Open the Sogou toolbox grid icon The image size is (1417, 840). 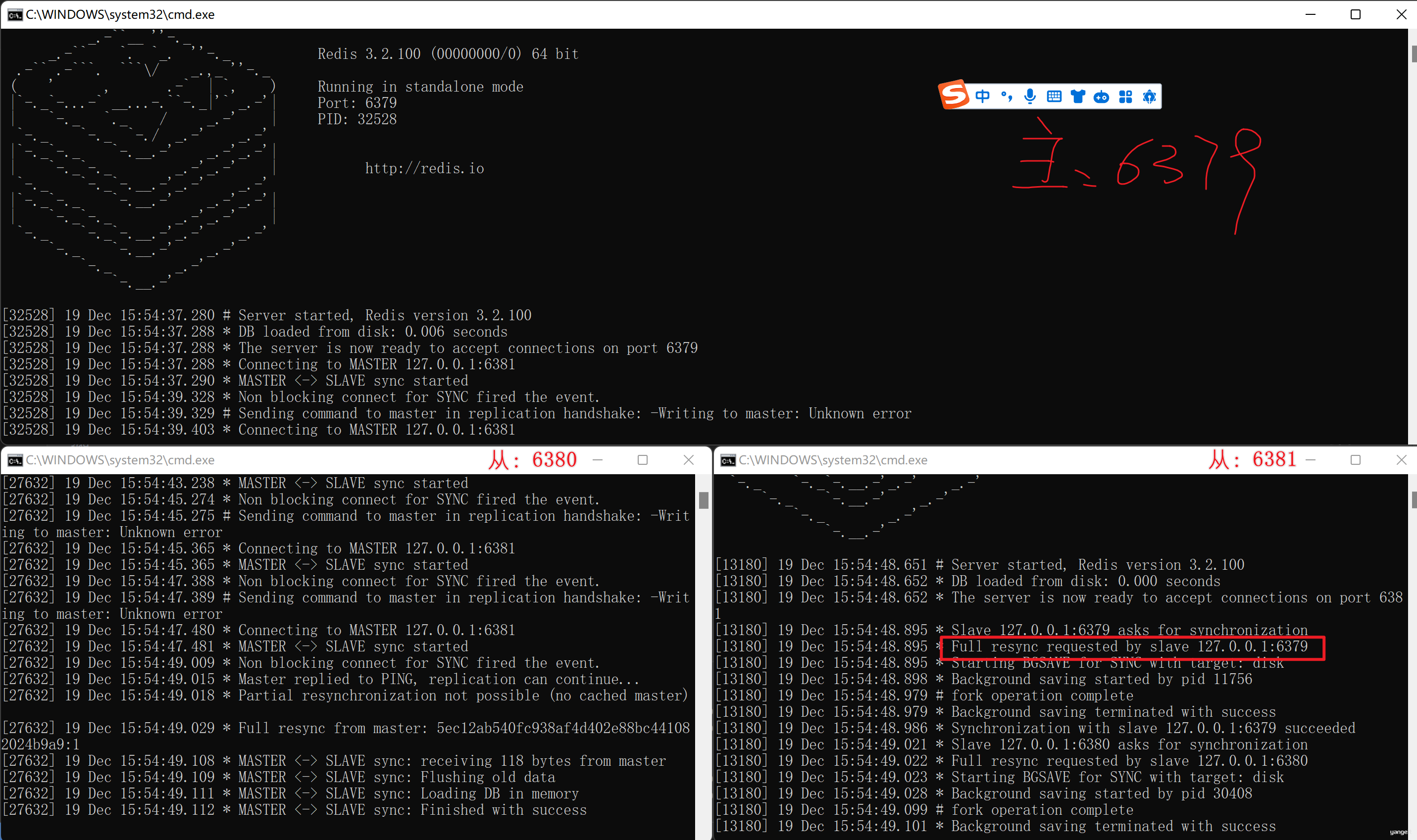[x=1125, y=97]
